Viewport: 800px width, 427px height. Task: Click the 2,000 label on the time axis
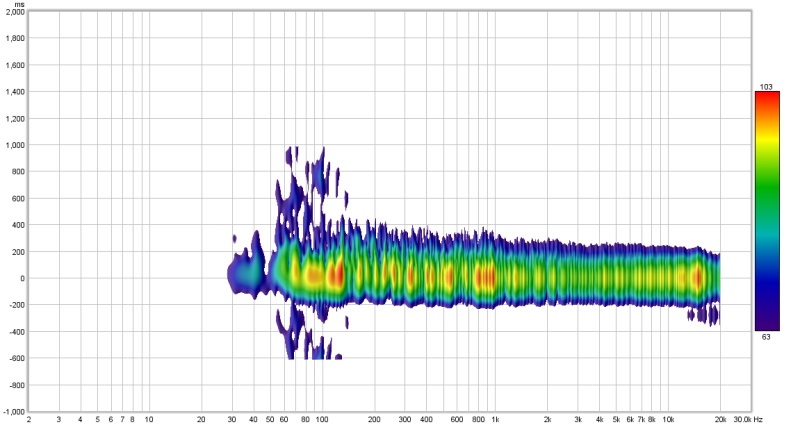pos(15,12)
